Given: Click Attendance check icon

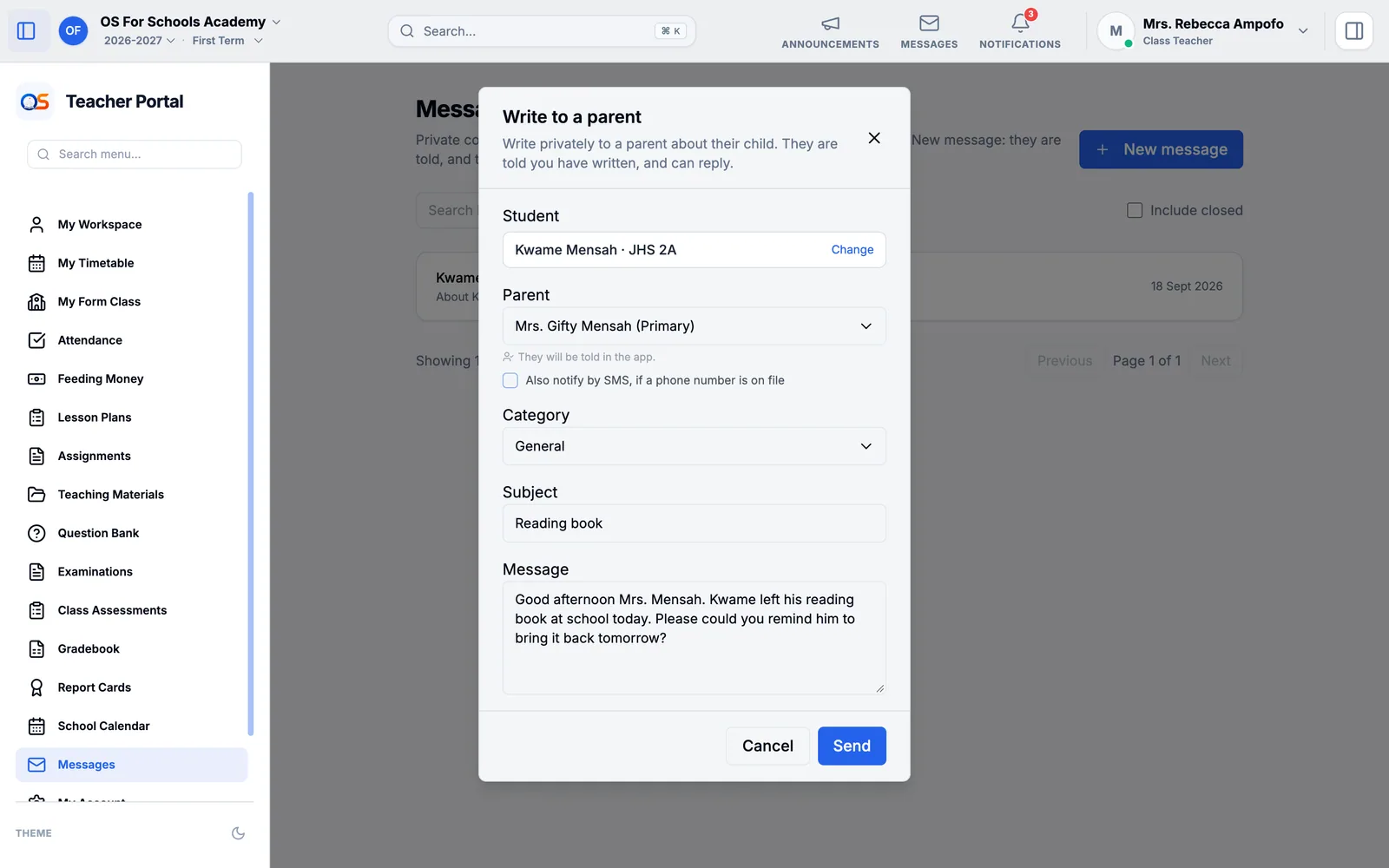Looking at the screenshot, I should pos(36,340).
